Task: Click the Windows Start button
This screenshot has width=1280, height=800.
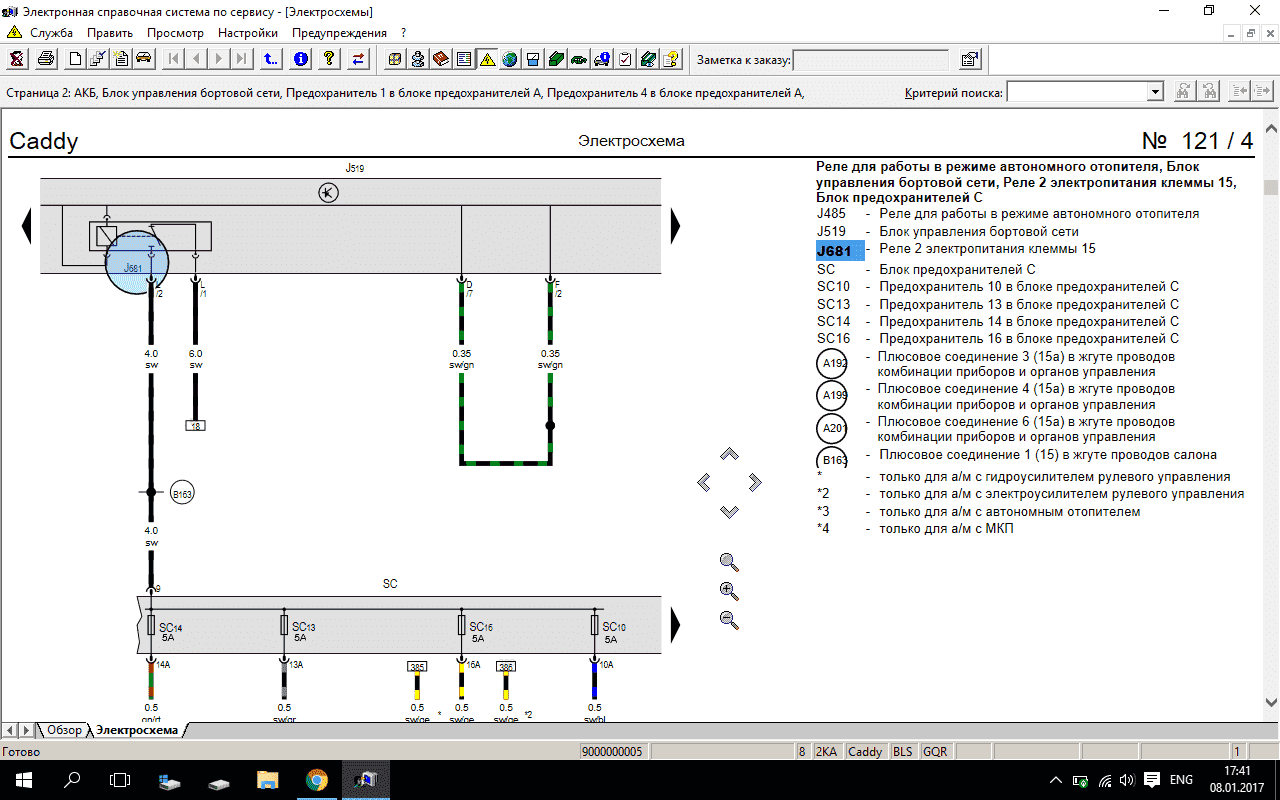Action: [24, 779]
